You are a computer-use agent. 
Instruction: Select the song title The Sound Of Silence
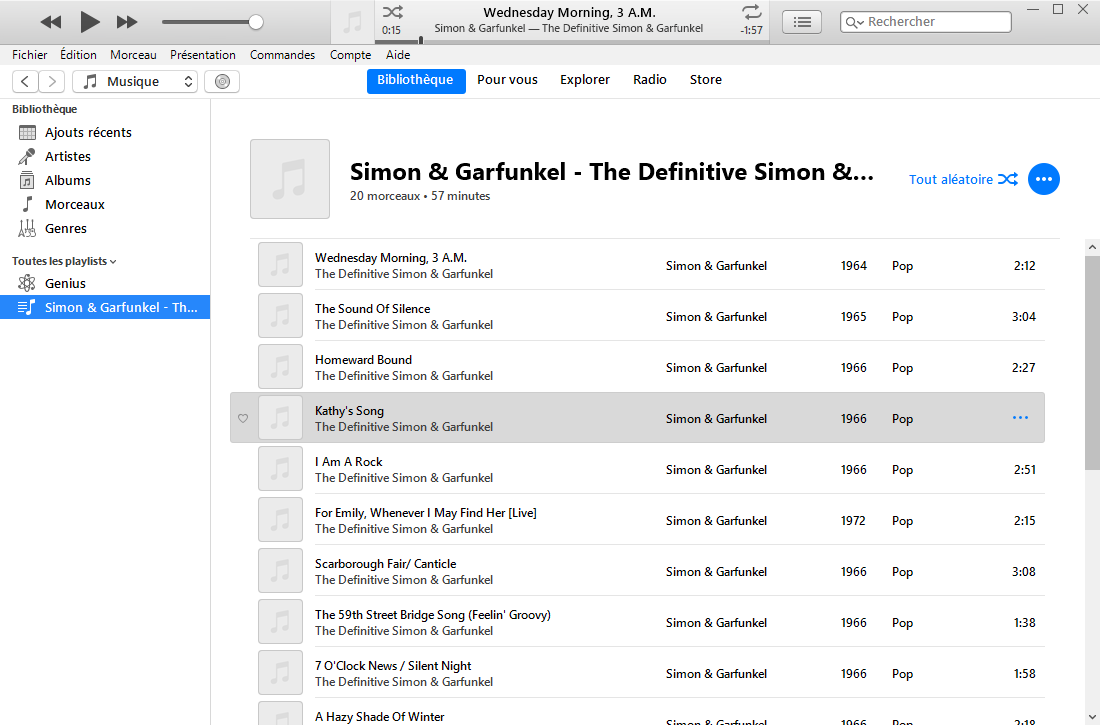click(x=373, y=309)
